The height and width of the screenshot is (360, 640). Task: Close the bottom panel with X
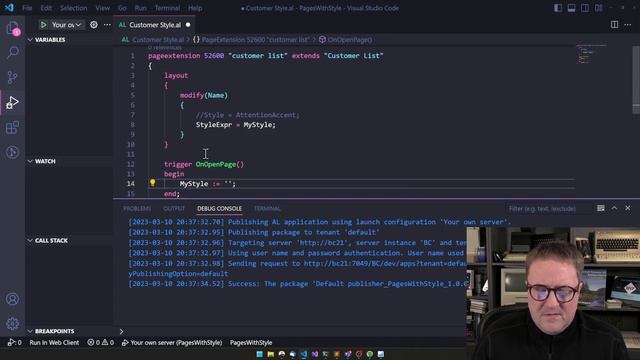pyautogui.click(x=627, y=208)
